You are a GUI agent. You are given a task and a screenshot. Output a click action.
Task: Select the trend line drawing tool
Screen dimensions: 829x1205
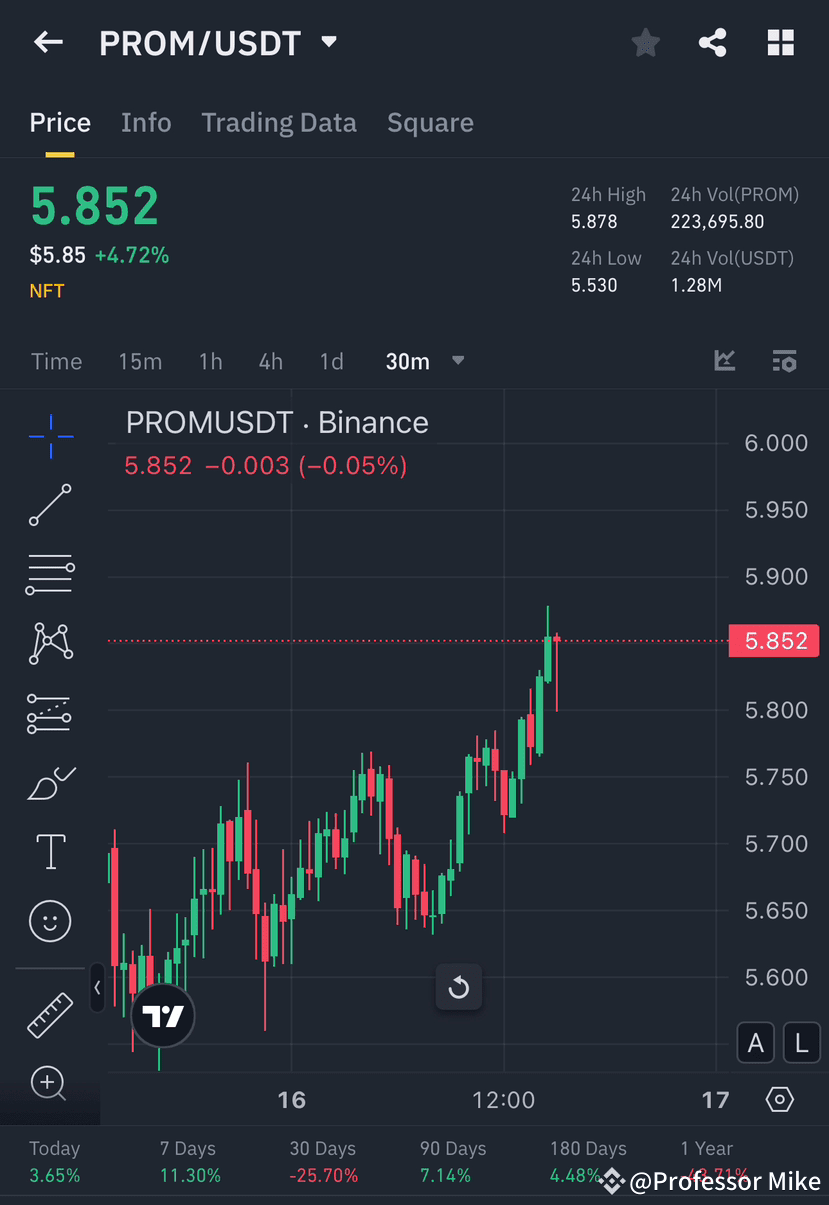pos(50,505)
